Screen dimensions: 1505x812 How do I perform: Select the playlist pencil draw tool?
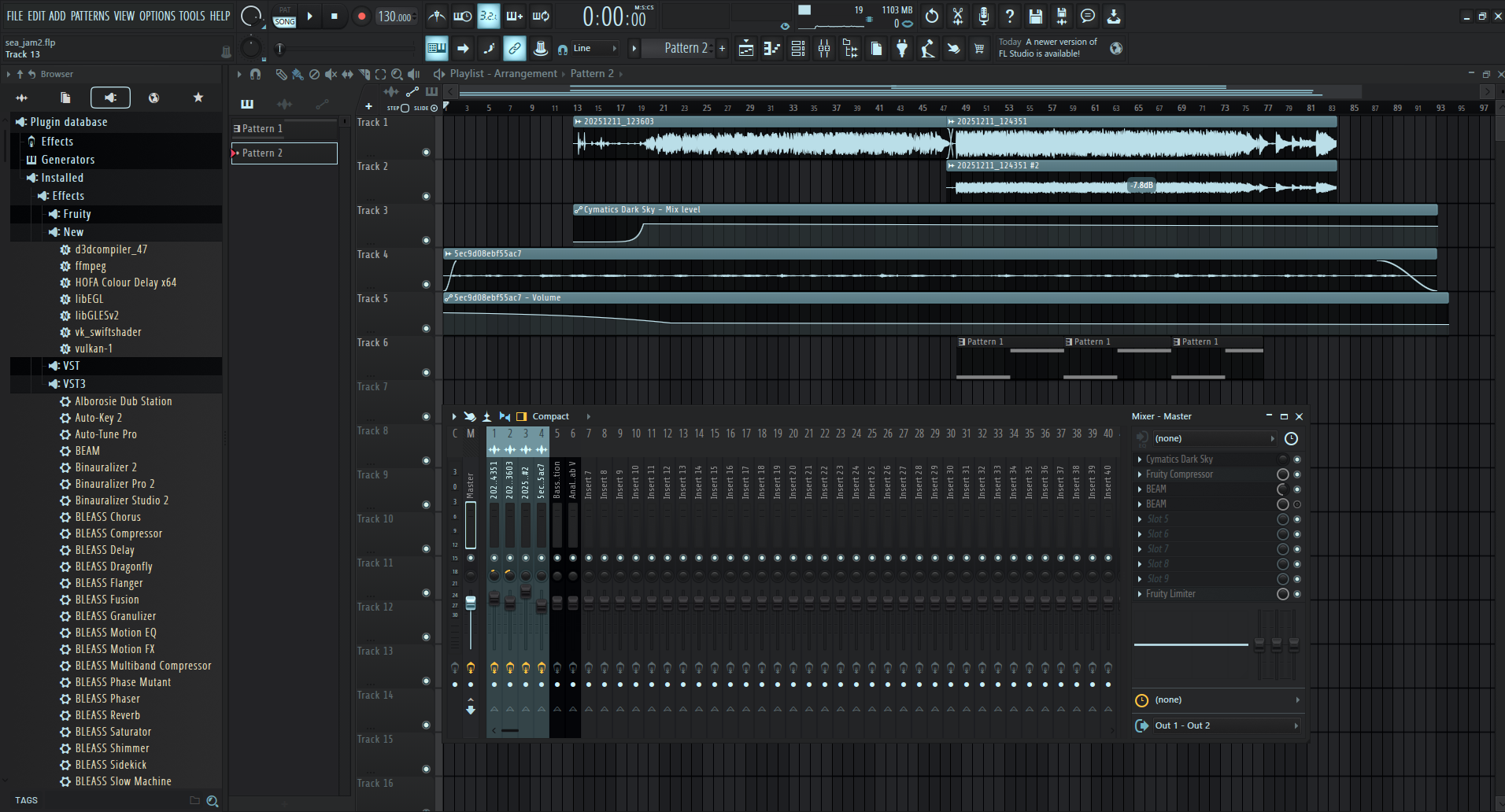pos(281,74)
